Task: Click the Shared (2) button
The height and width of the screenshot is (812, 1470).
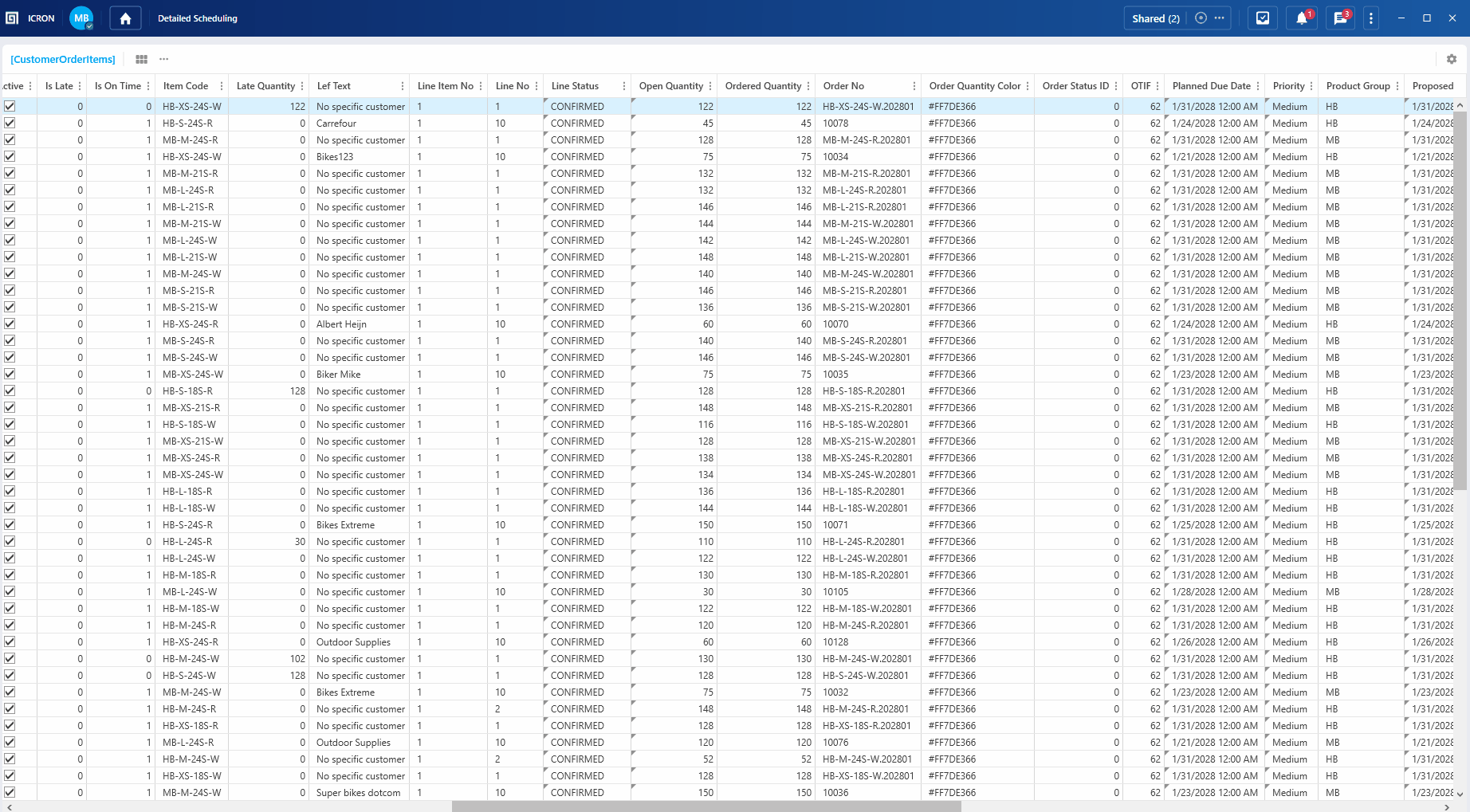Action: [x=1156, y=18]
